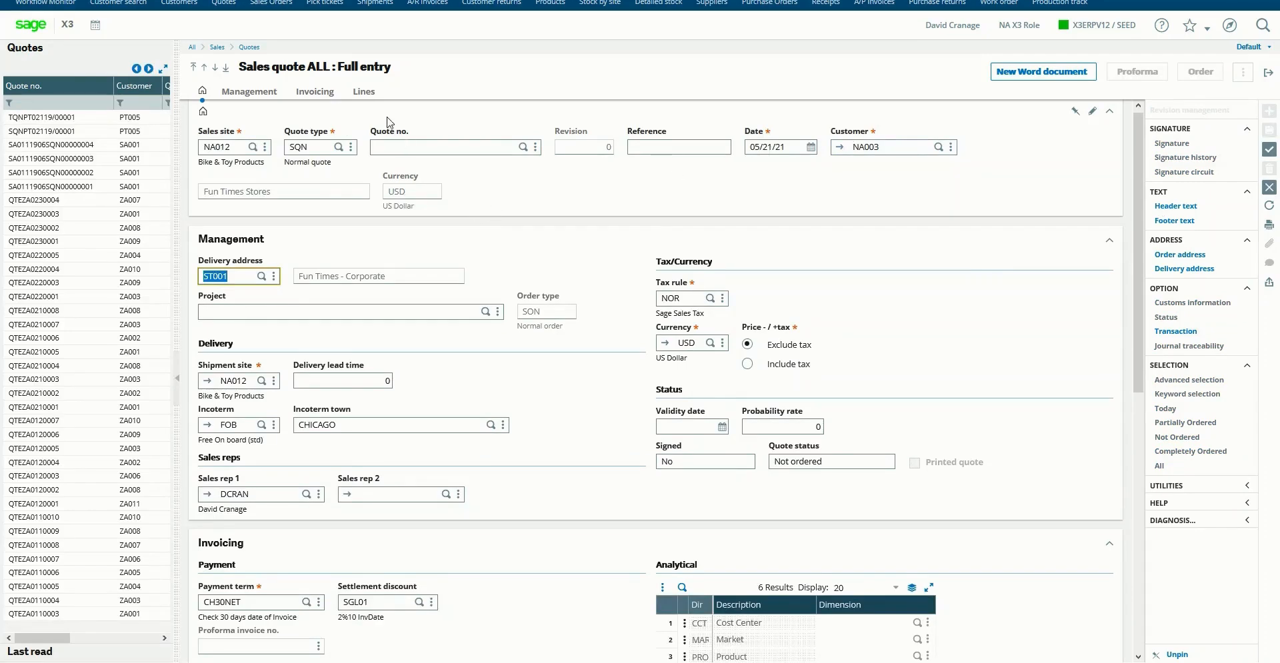Go to next page of quotes list
Viewport: 1280px width, 663px height.
(x=148, y=68)
